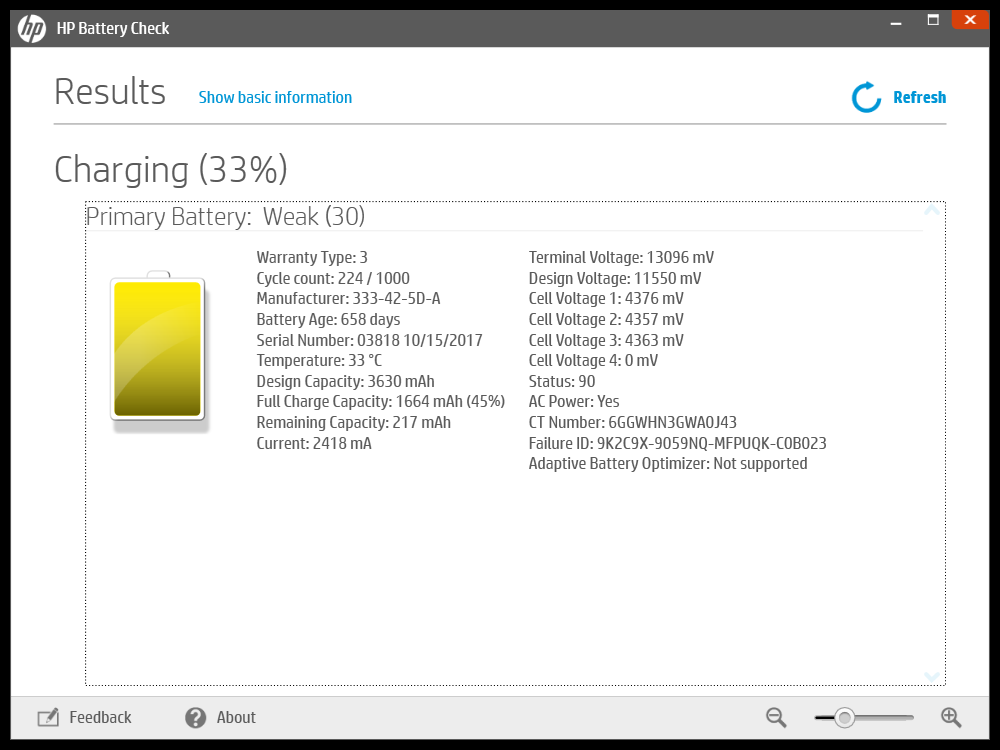The height and width of the screenshot is (750, 1000).
Task: Select Warranty Type: 3 line
Action: (312, 258)
